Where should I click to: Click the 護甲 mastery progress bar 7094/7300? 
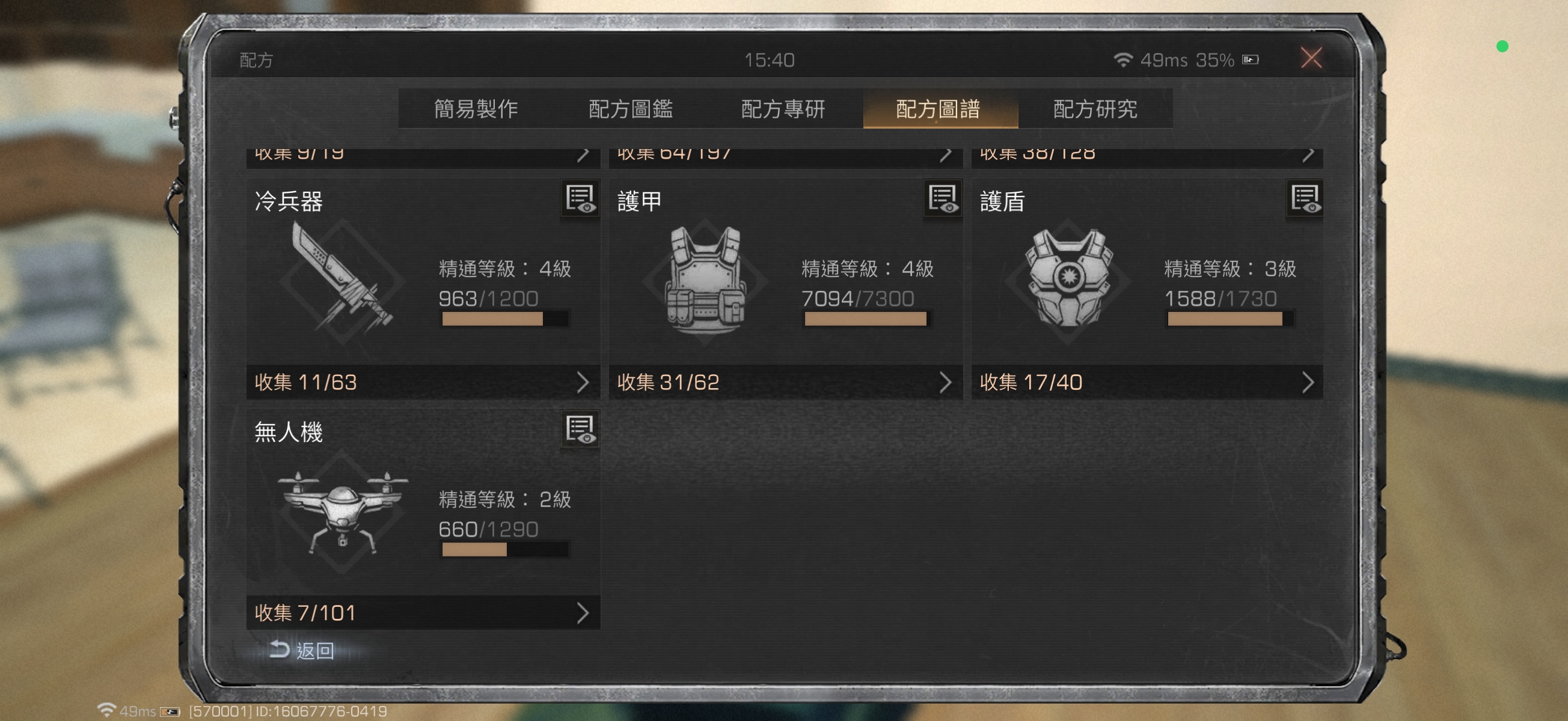(865, 319)
